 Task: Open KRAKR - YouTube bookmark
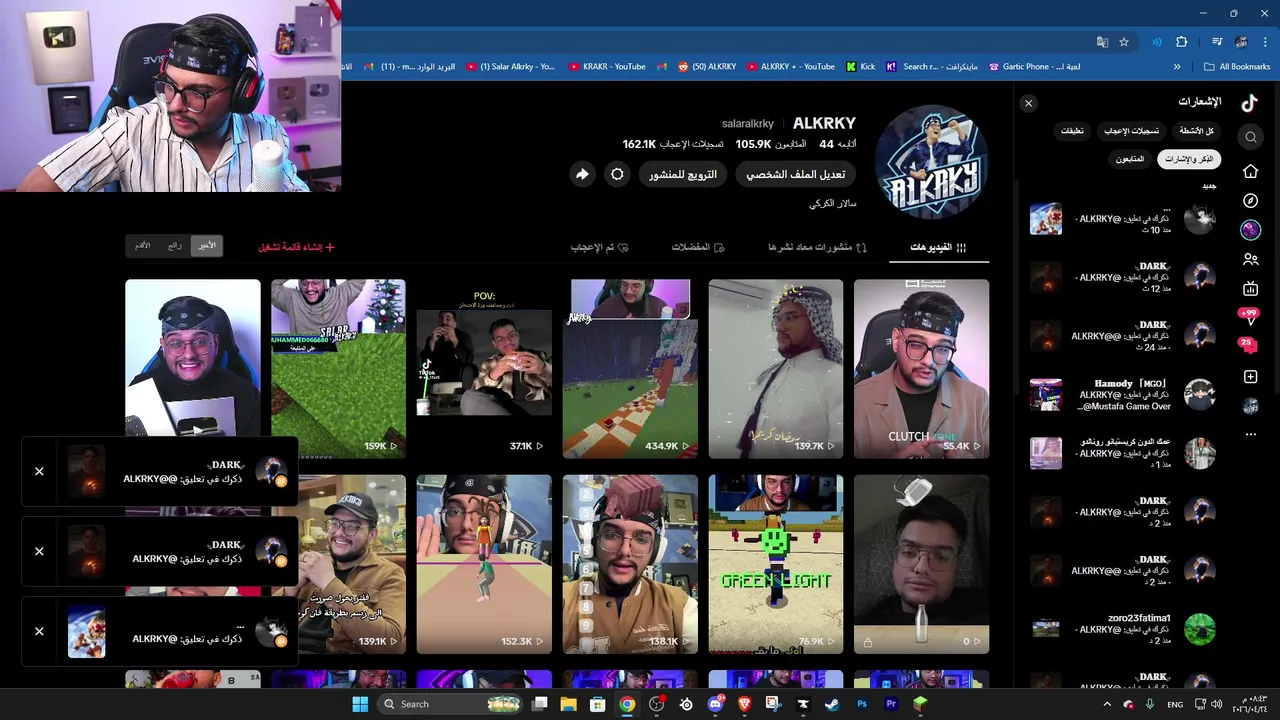607,67
